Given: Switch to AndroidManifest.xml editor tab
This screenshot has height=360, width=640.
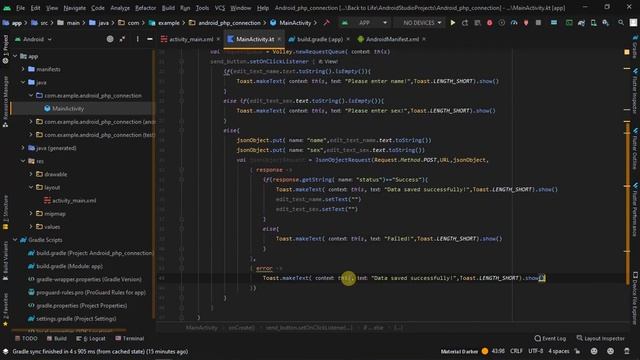Looking at the screenshot, I should [392, 39].
